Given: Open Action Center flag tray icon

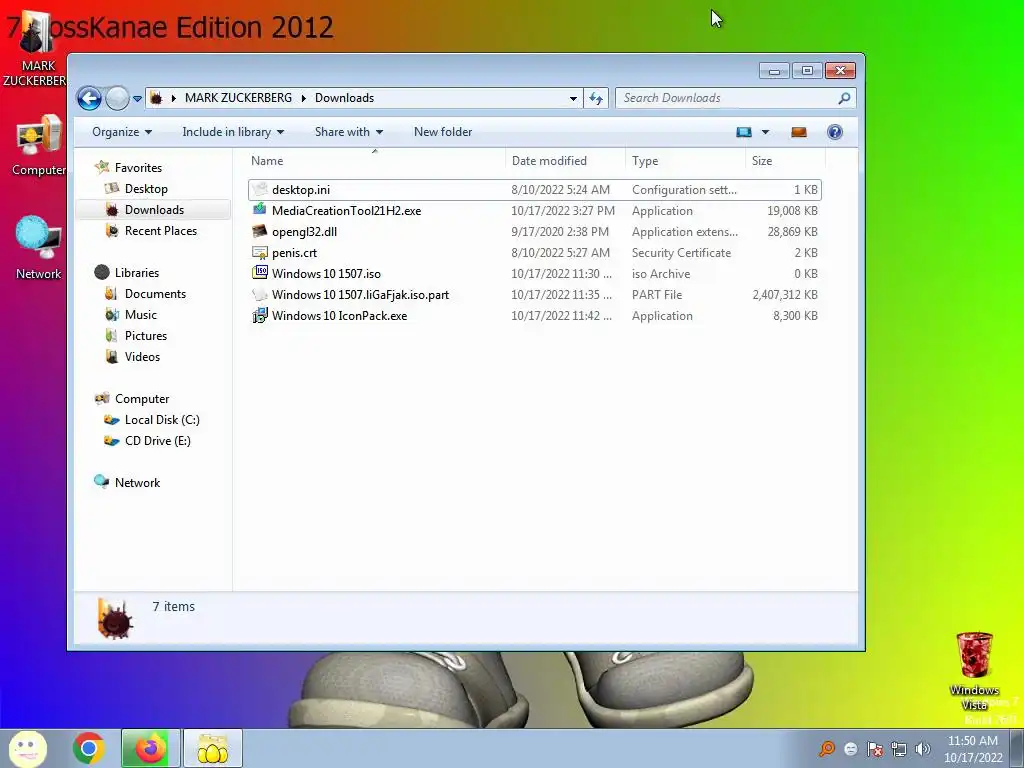Looking at the screenshot, I should pos(874,749).
